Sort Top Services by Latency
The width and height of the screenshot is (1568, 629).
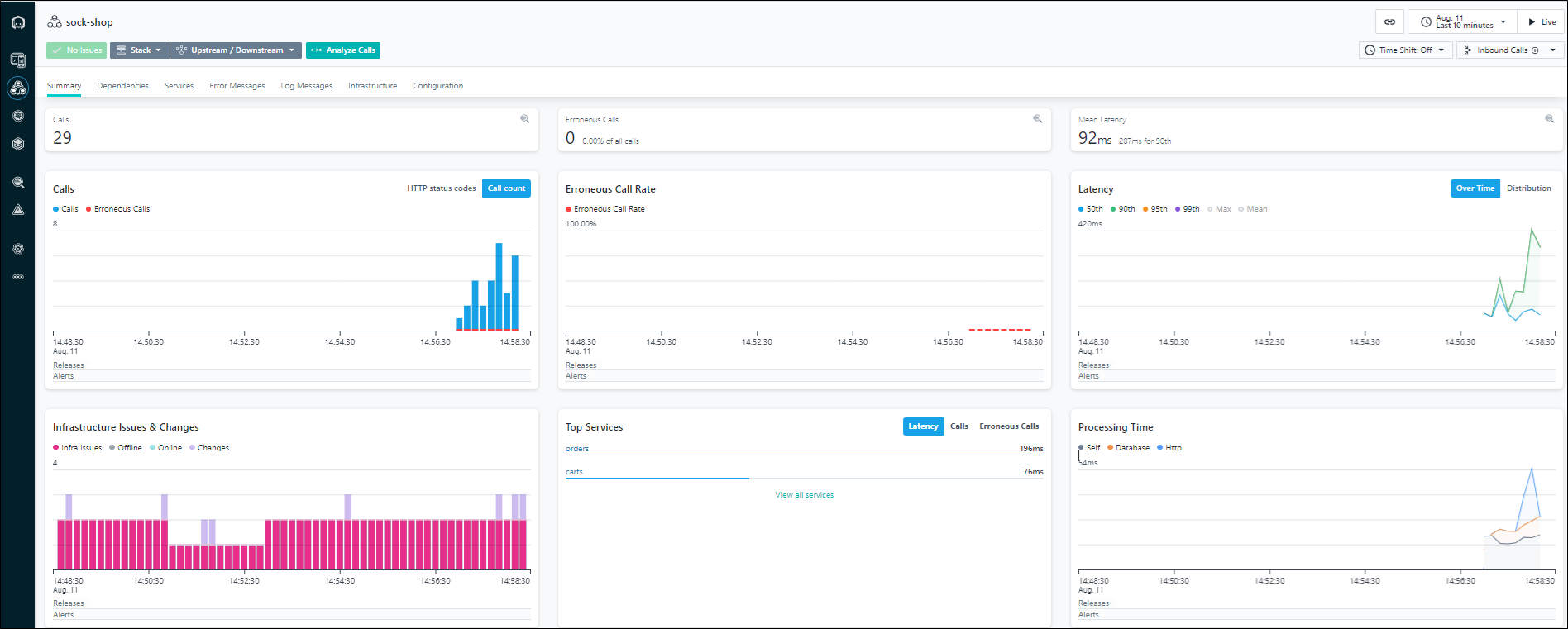923,426
